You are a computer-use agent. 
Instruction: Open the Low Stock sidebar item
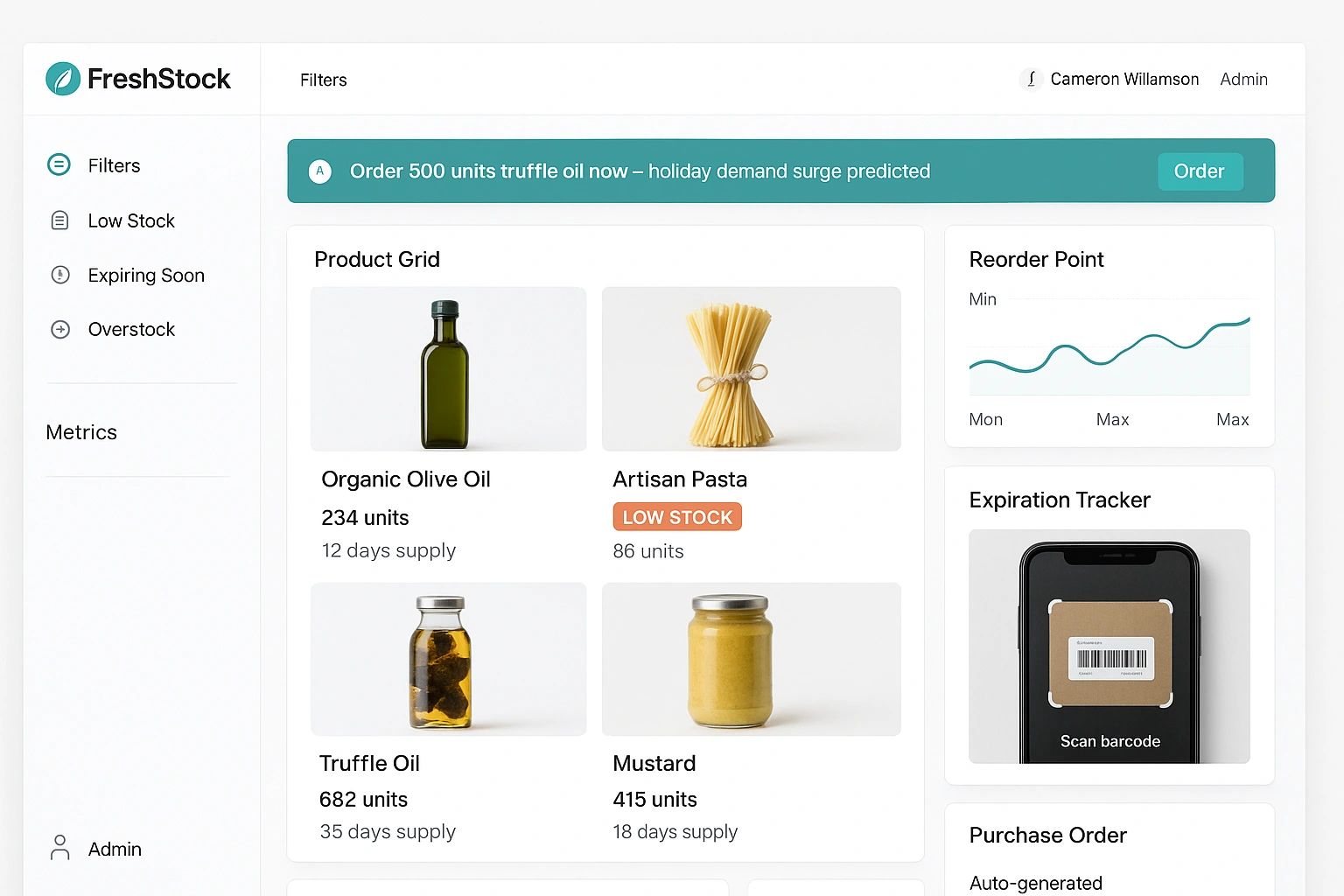[131, 220]
